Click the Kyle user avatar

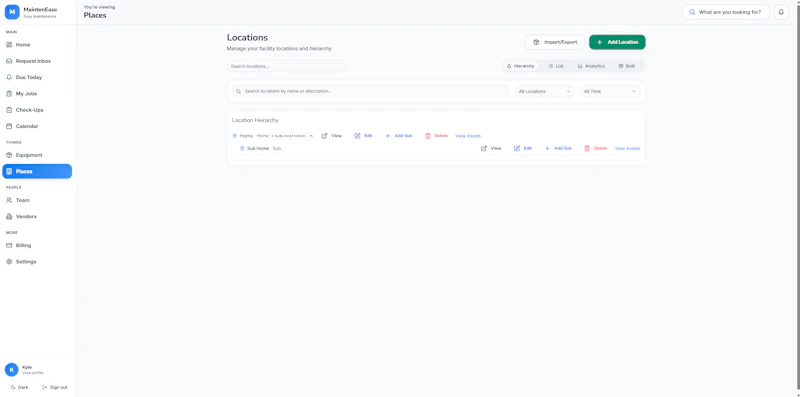[11, 369]
